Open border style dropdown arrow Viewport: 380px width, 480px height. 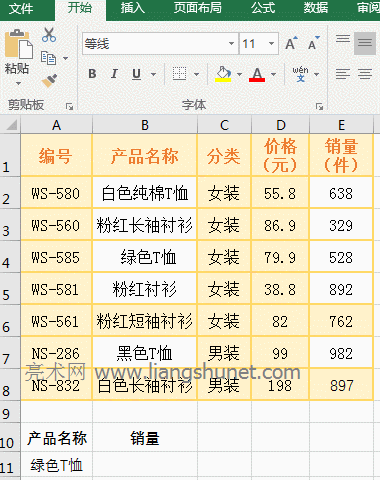coord(196,74)
